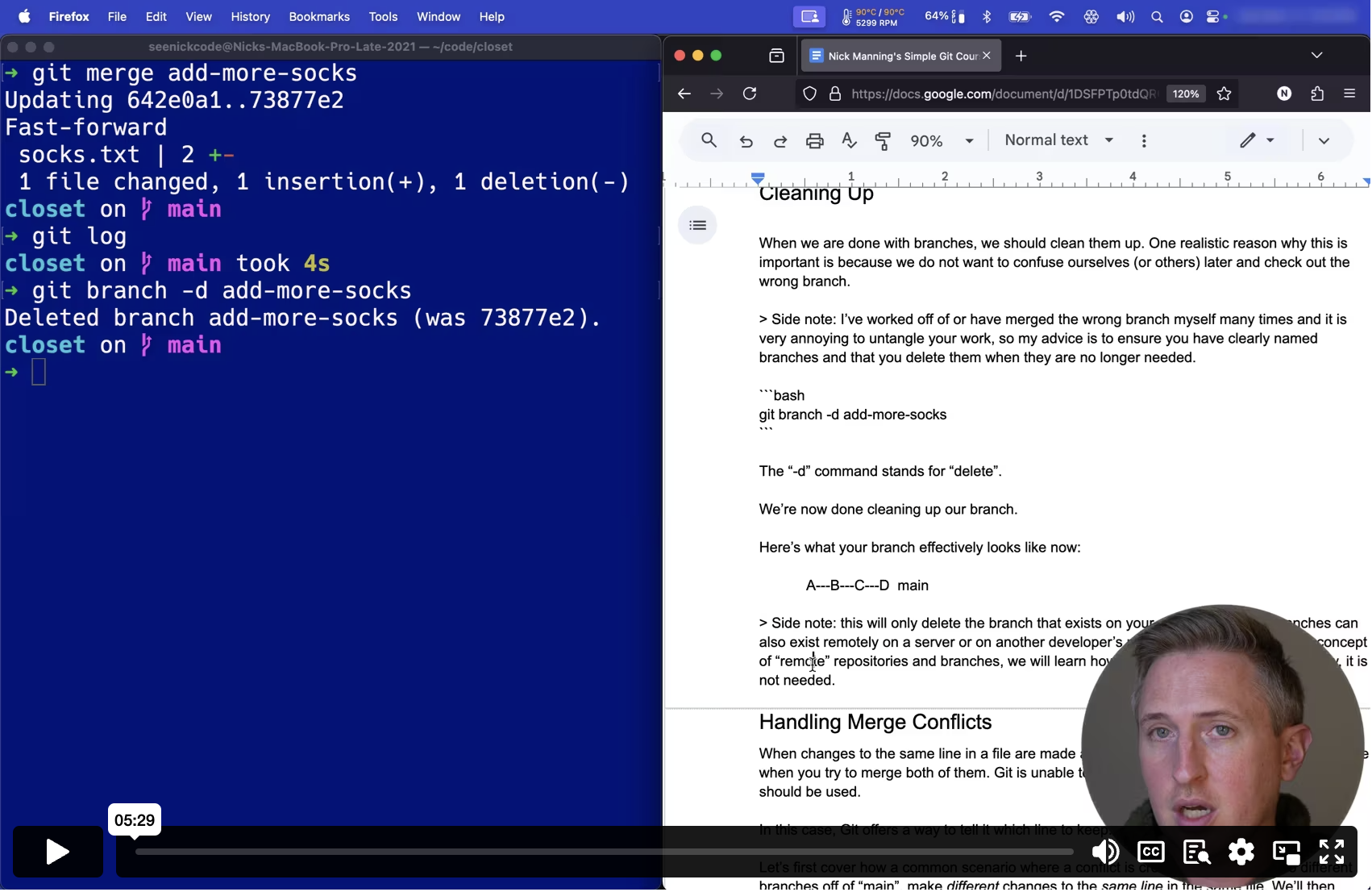This screenshot has width=1372, height=892.
Task: Reload the current Firefox page
Action: coord(750,94)
